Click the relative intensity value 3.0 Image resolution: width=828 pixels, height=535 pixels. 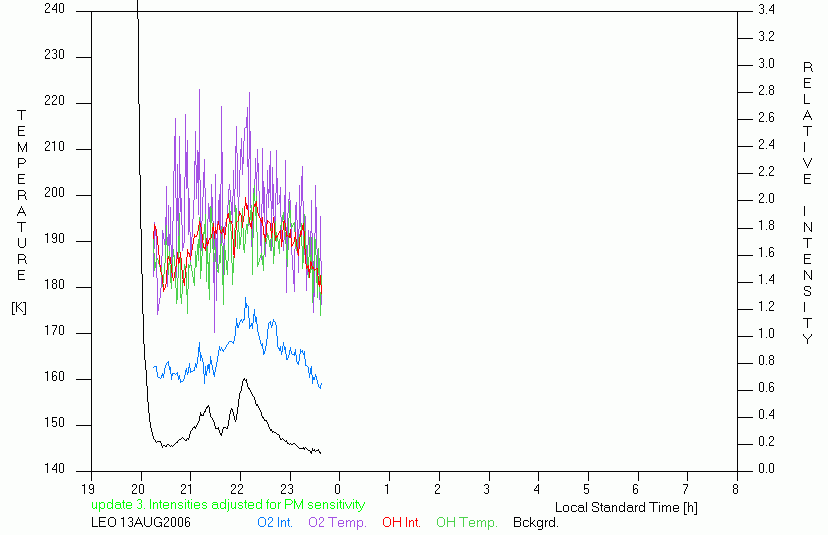pyautogui.click(x=766, y=63)
